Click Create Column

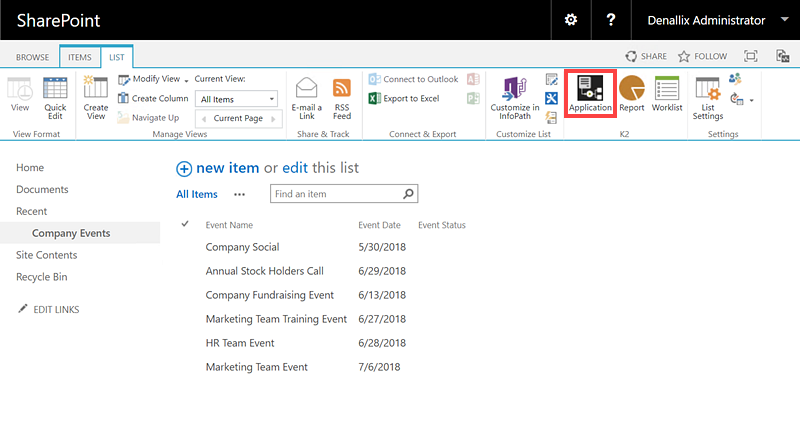tap(153, 98)
